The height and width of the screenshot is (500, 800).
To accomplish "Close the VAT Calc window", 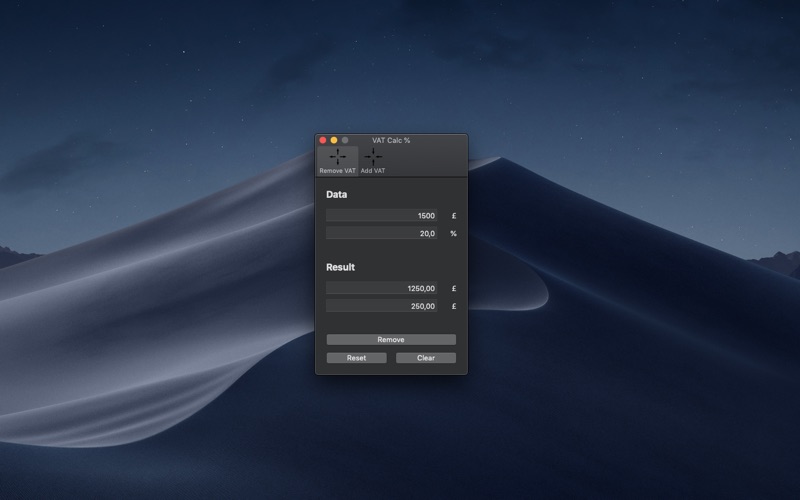I will [x=322, y=140].
